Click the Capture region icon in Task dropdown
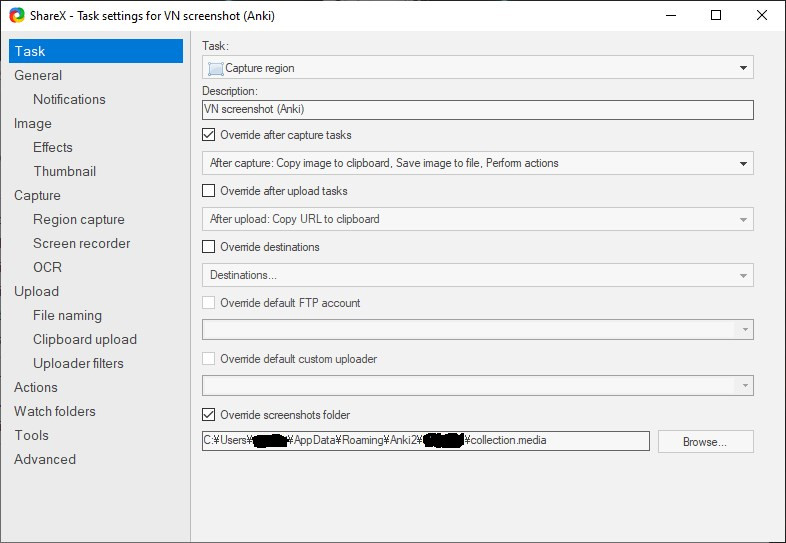This screenshot has width=786, height=543. 216,69
